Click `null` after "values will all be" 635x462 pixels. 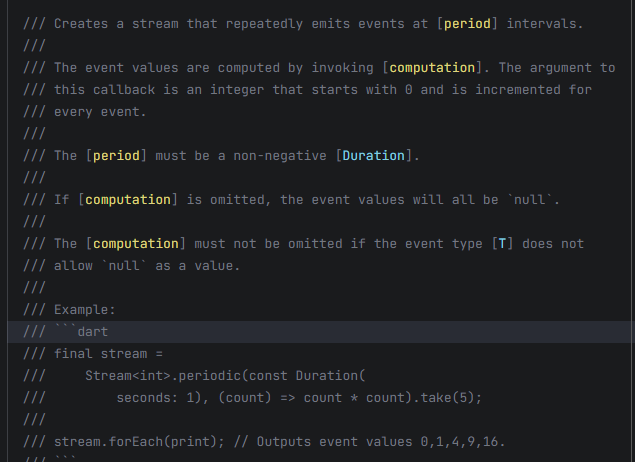point(529,200)
